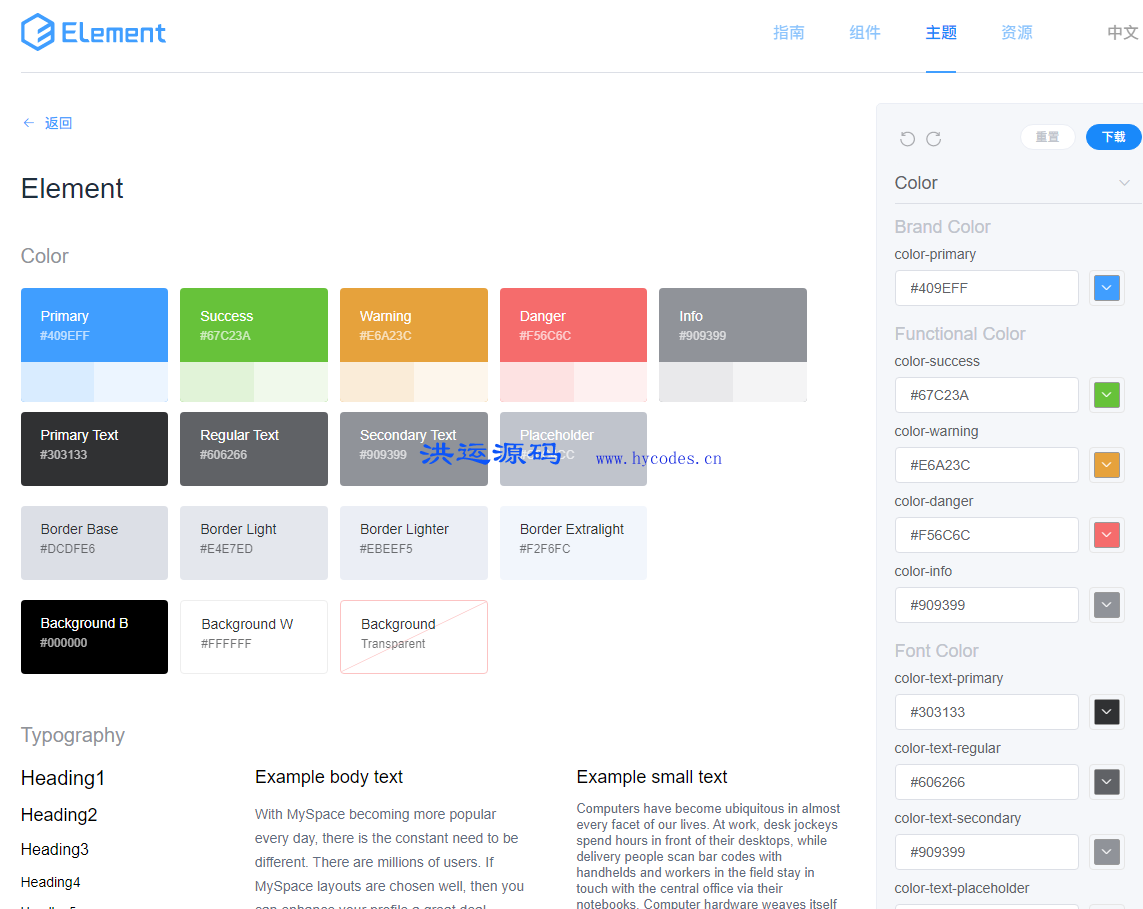Open the color-text-primary color picker
Image resolution: width=1143 pixels, height=909 pixels.
pos(1107,712)
